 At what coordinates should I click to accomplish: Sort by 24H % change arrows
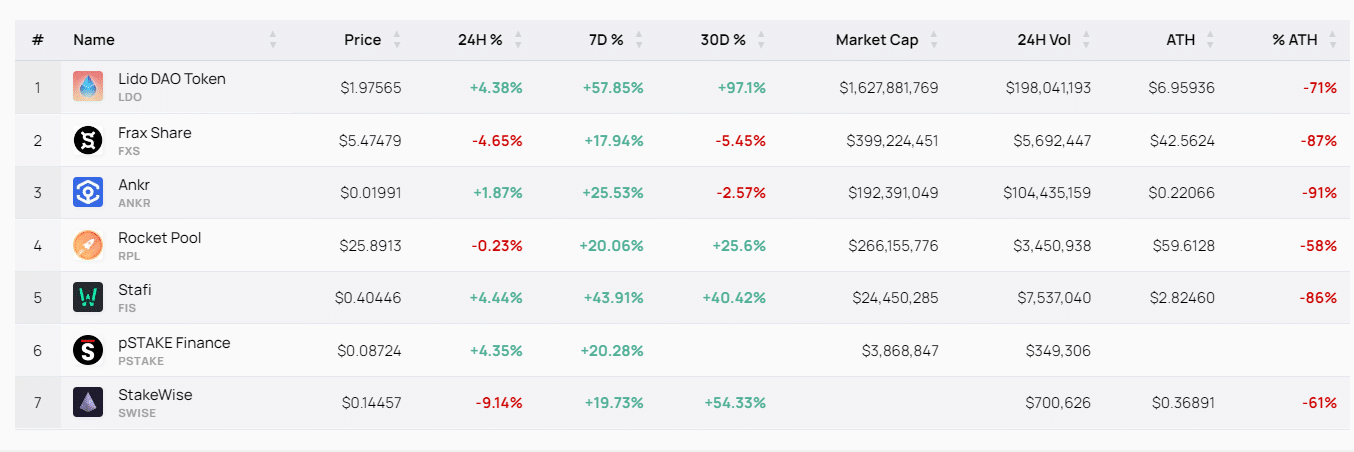[518, 40]
